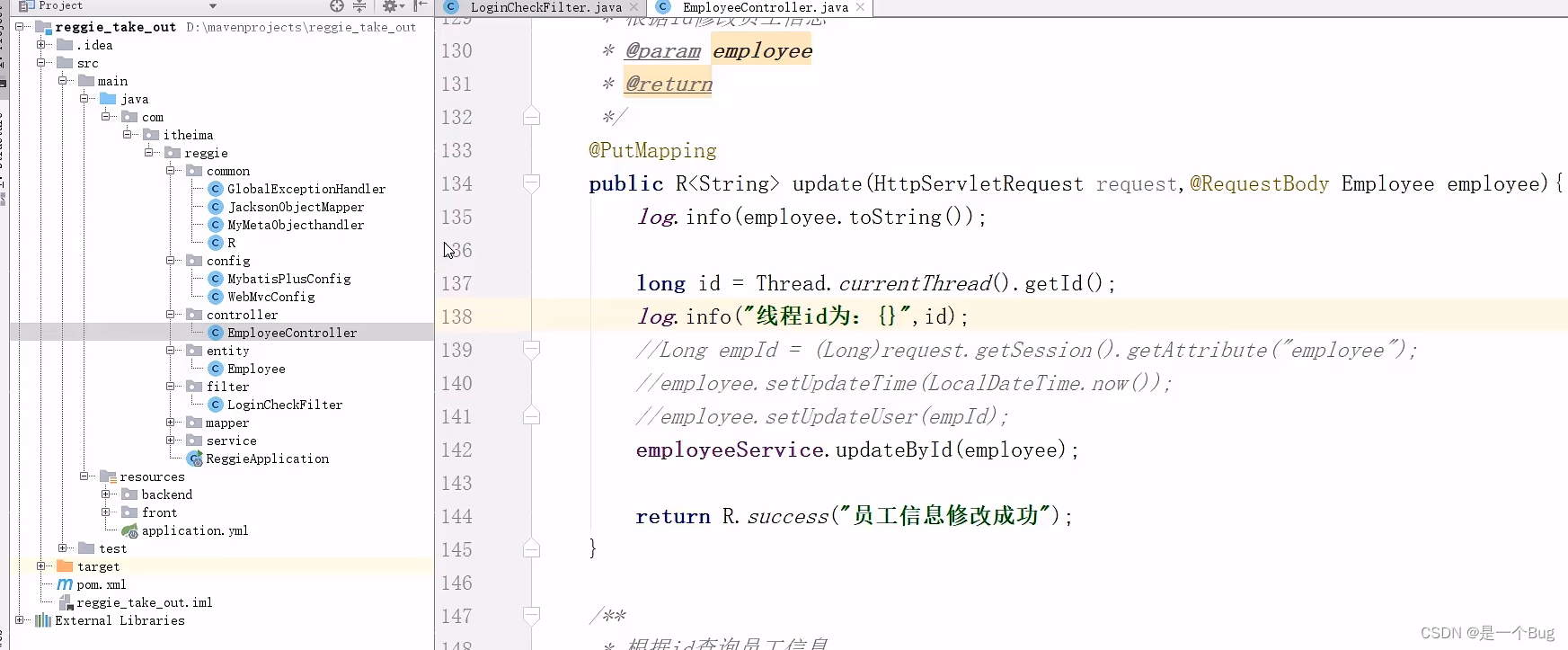Click the External Libraries icon
Screen dimensions: 1568x650
(x=43, y=620)
